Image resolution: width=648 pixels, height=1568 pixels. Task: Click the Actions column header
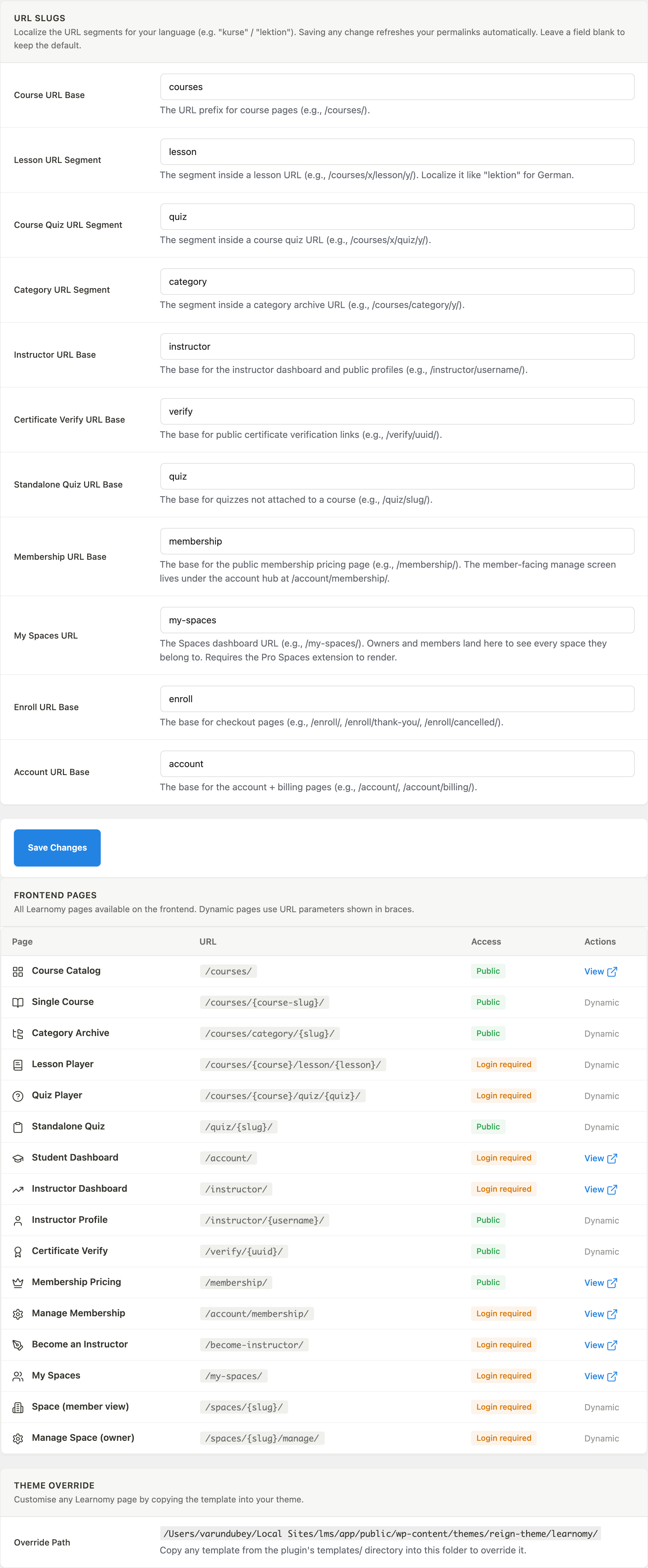pyautogui.click(x=600, y=942)
